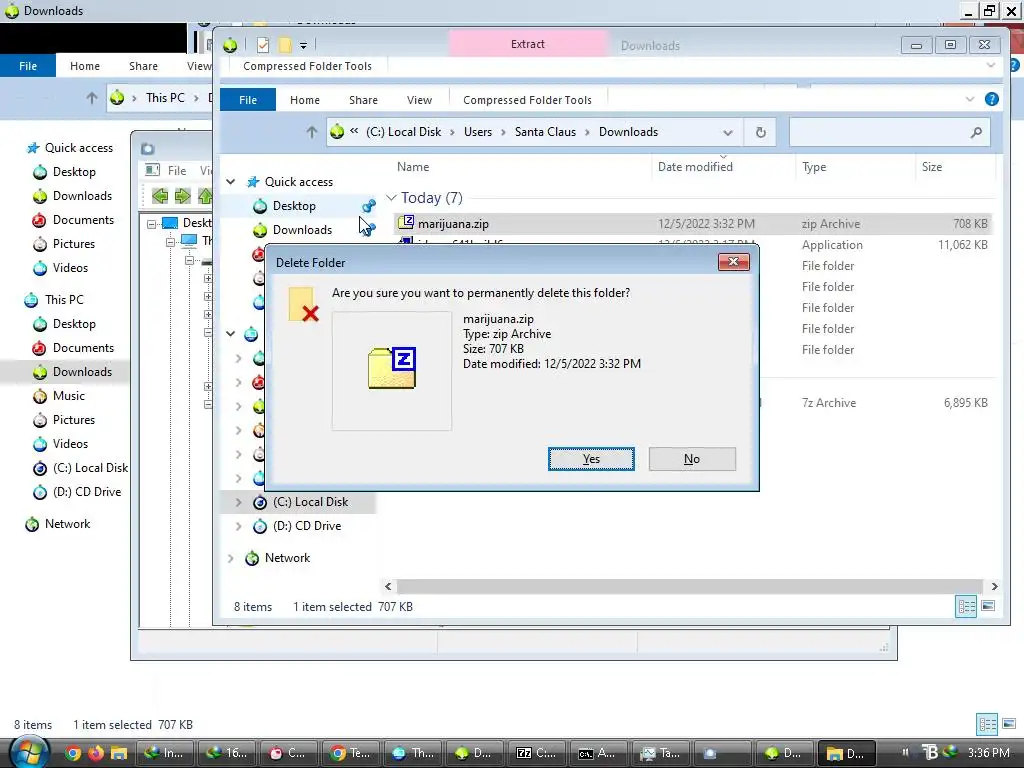The width and height of the screenshot is (1024, 768).
Task: Open the File tab in the back Downloads window
Action: pos(27,66)
